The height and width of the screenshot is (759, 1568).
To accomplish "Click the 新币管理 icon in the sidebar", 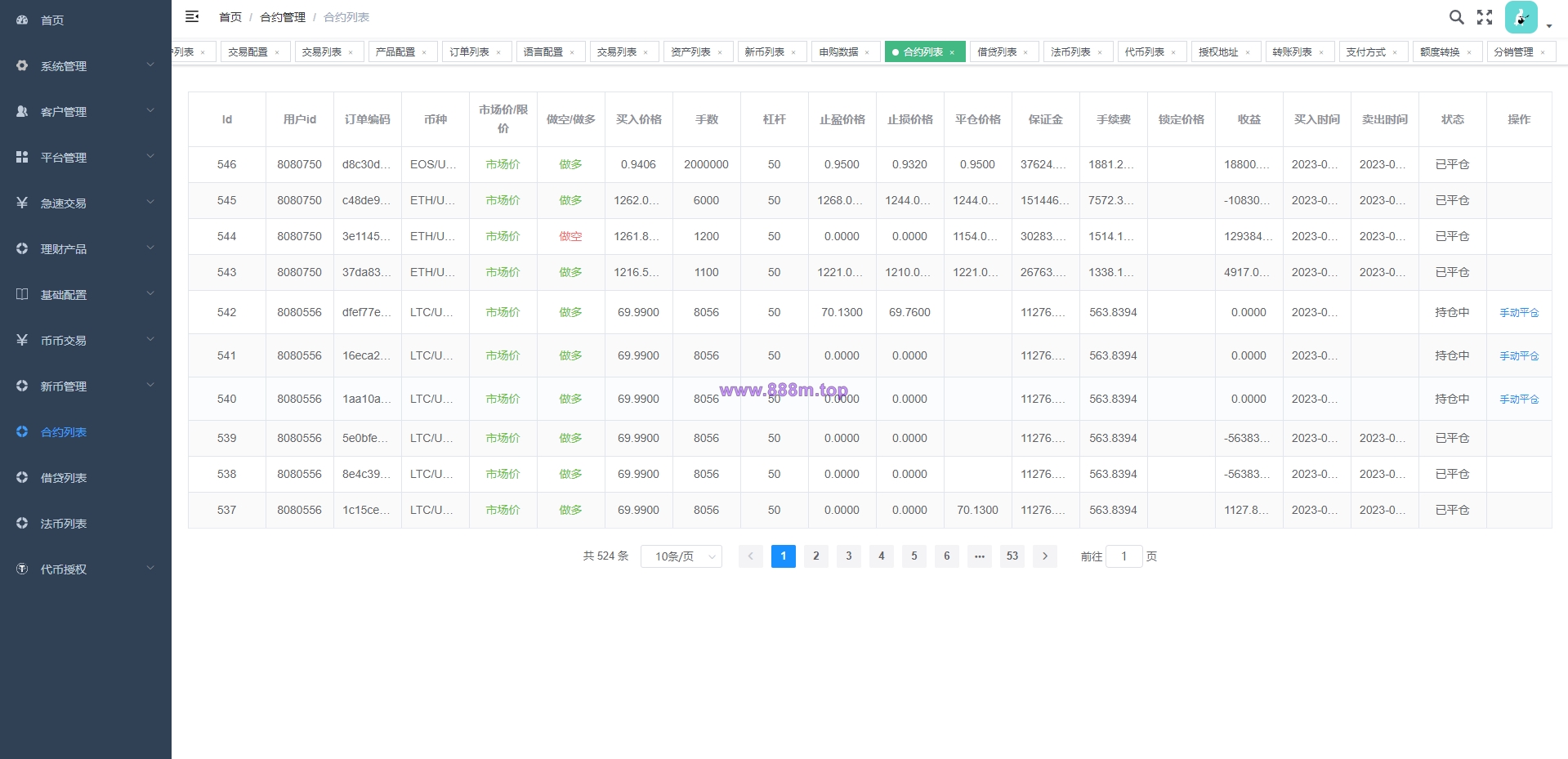I will point(22,386).
